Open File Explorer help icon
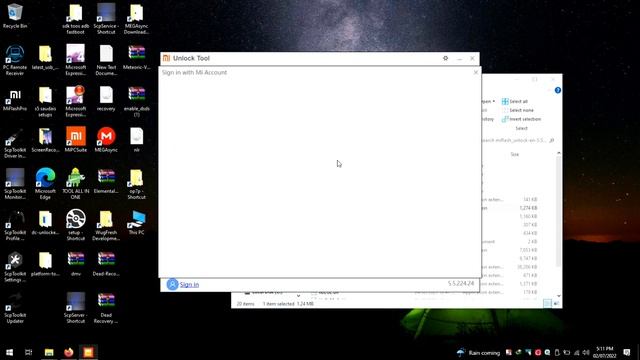The image size is (640, 360). point(558,90)
